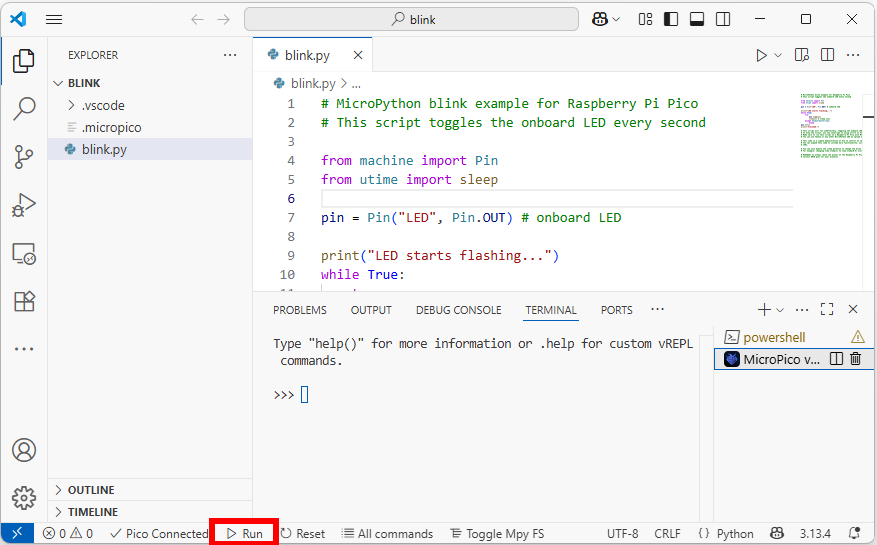Open the Copilot chat icon in title bar
The image size is (877, 545).
click(x=600, y=20)
